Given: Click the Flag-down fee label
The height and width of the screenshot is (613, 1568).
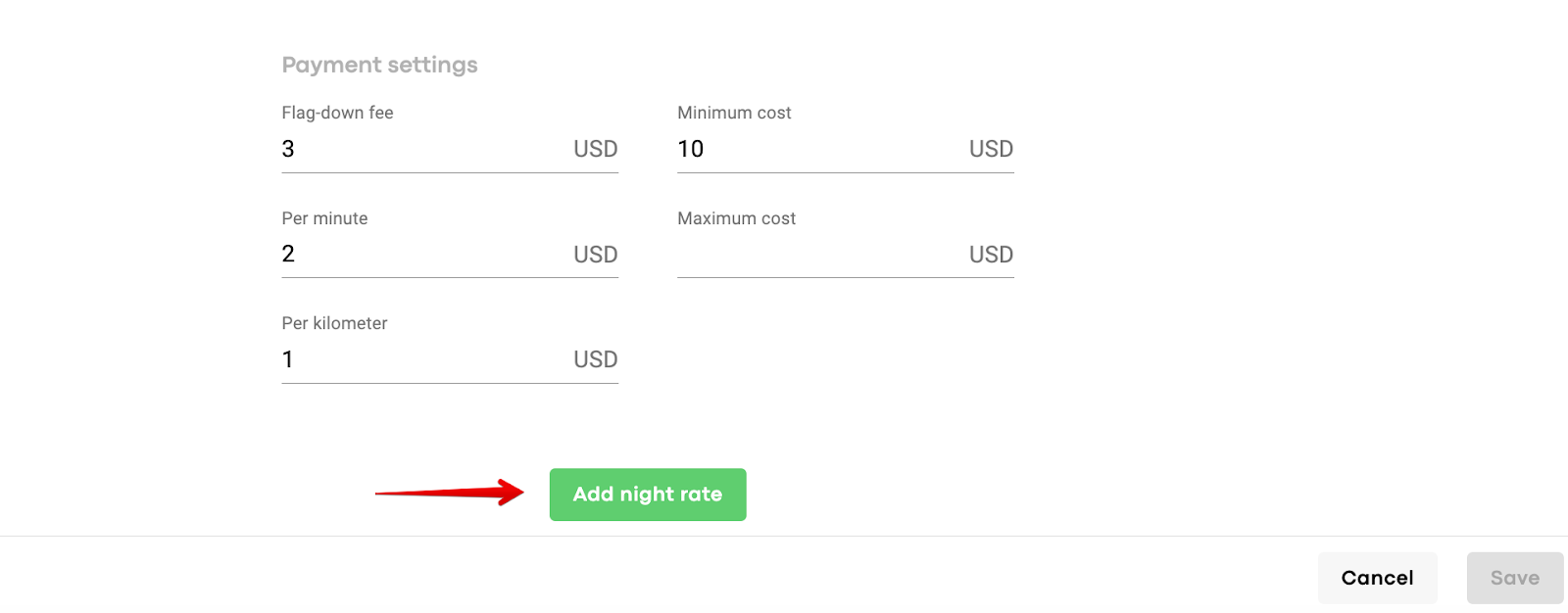Looking at the screenshot, I should (337, 113).
